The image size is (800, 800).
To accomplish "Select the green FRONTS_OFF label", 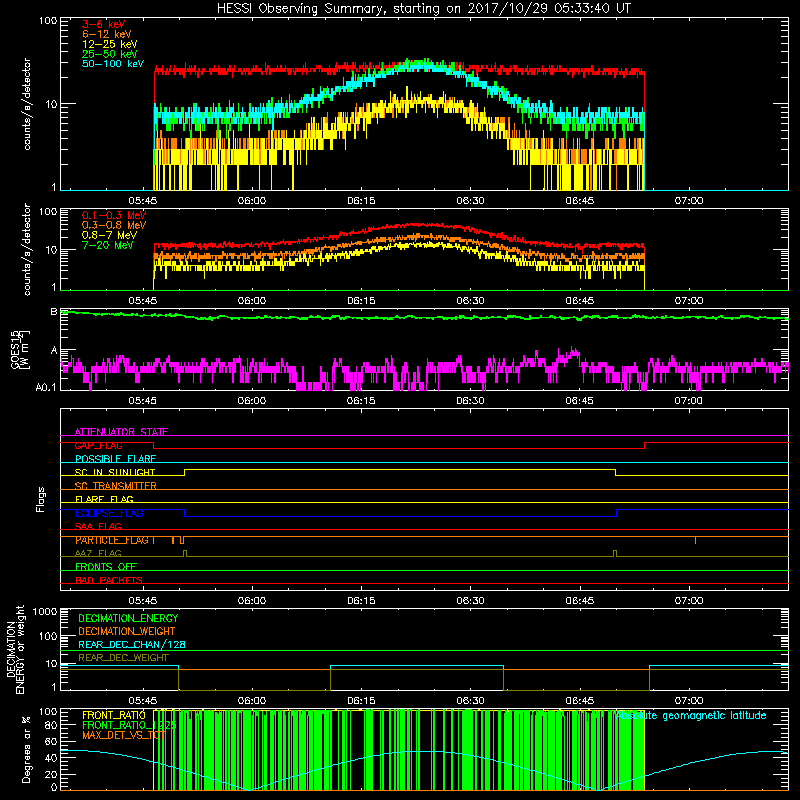I will (x=106, y=567).
